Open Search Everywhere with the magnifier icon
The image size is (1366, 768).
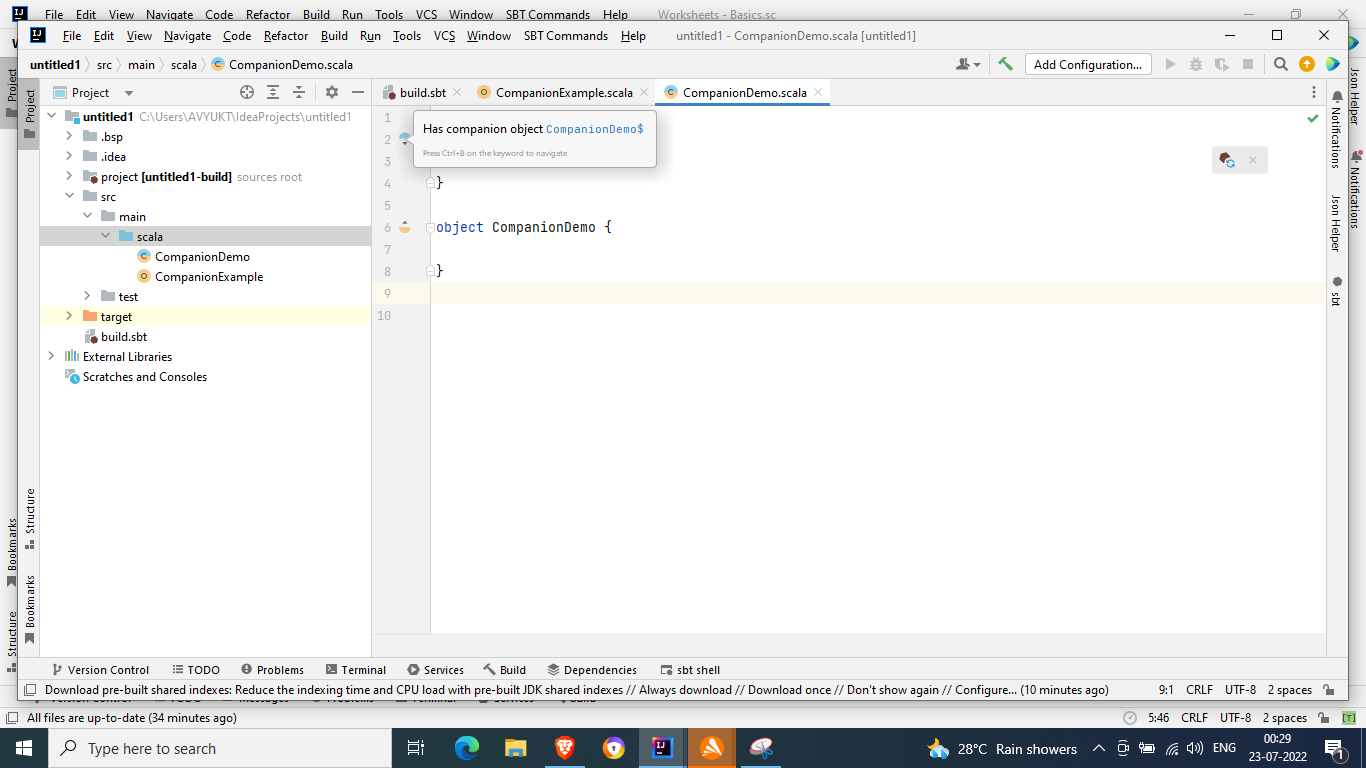(x=1281, y=63)
